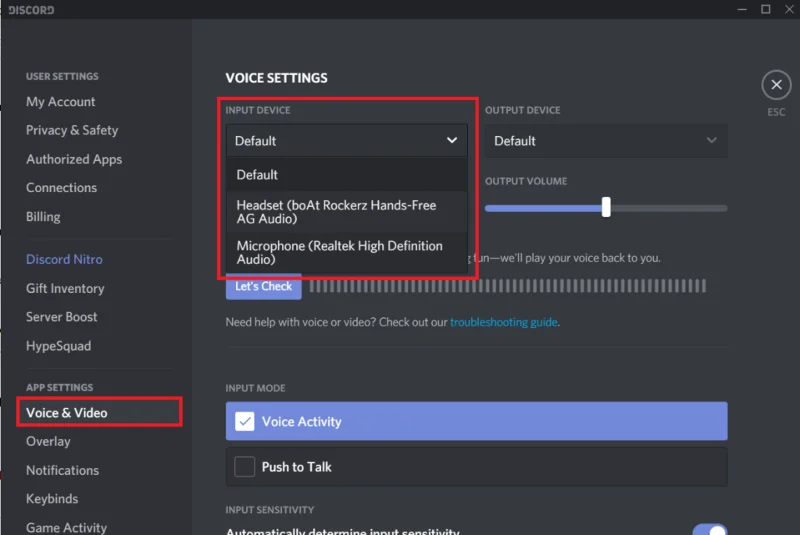Viewport: 800px width, 535px height.
Task: Open Discord Nitro page
Action: (x=64, y=260)
